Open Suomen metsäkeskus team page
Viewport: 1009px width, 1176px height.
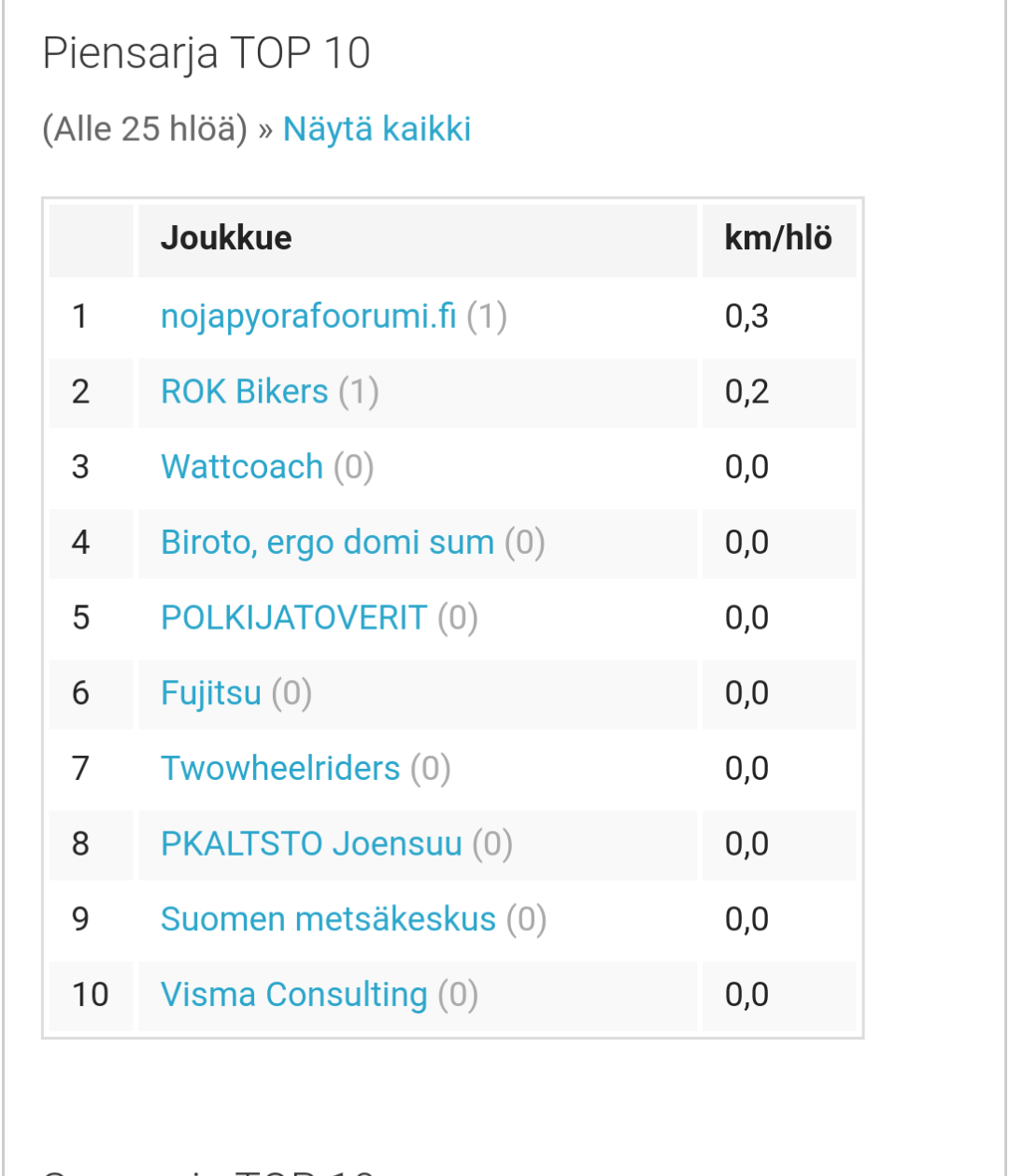[328, 920]
